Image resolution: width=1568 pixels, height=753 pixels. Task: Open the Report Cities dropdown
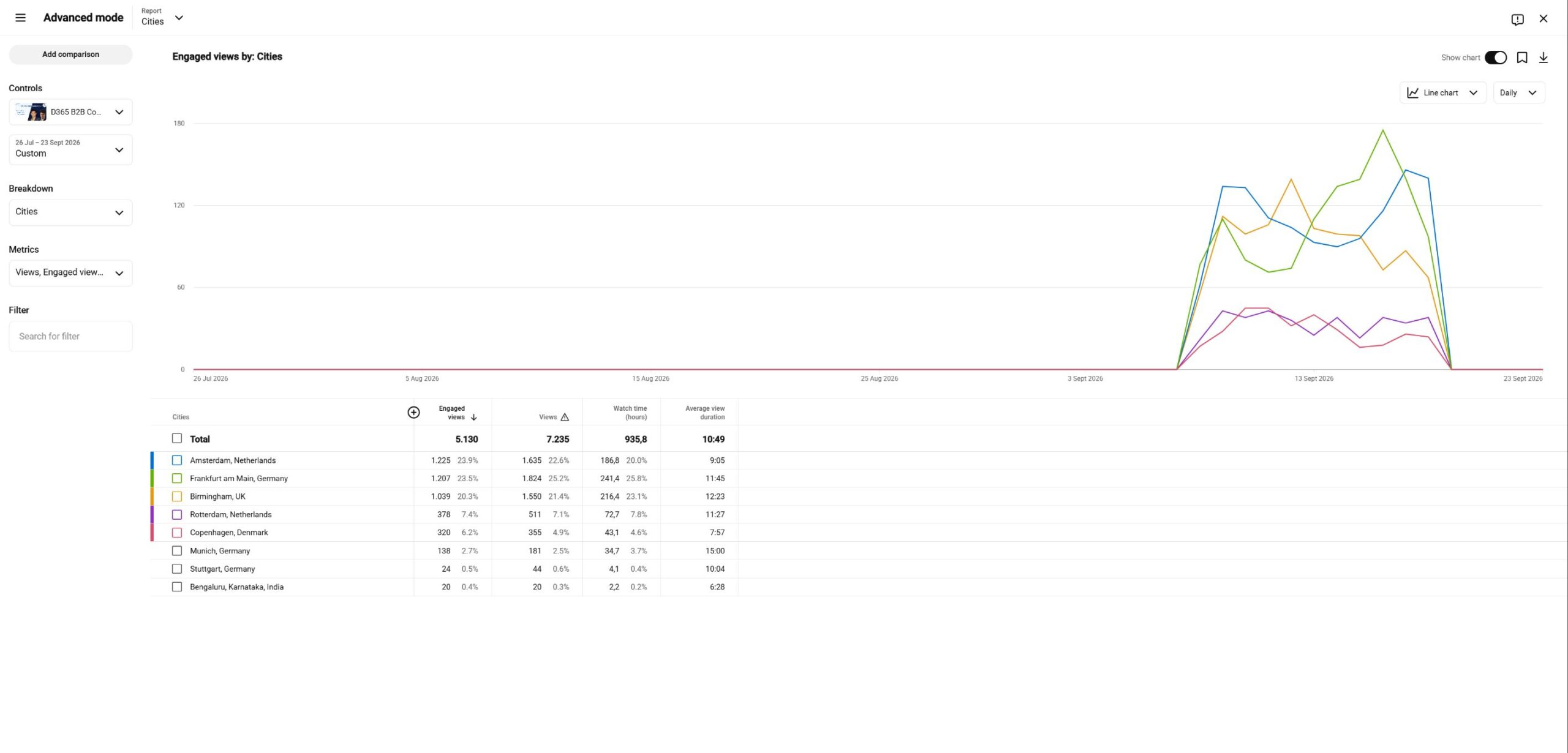[162, 17]
